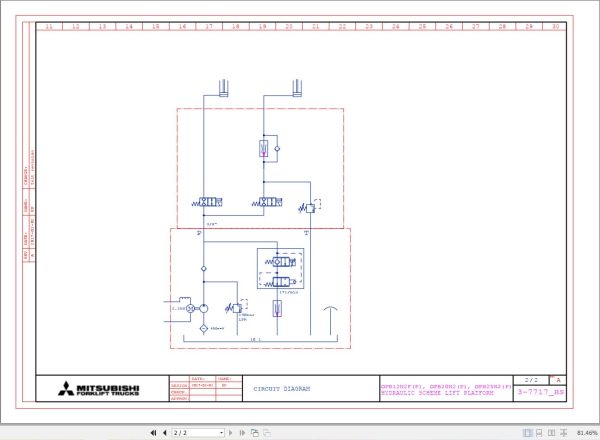This screenshot has height=440, width=600.
Task: Select two-page facing view layout
Action: coord(551,433)
